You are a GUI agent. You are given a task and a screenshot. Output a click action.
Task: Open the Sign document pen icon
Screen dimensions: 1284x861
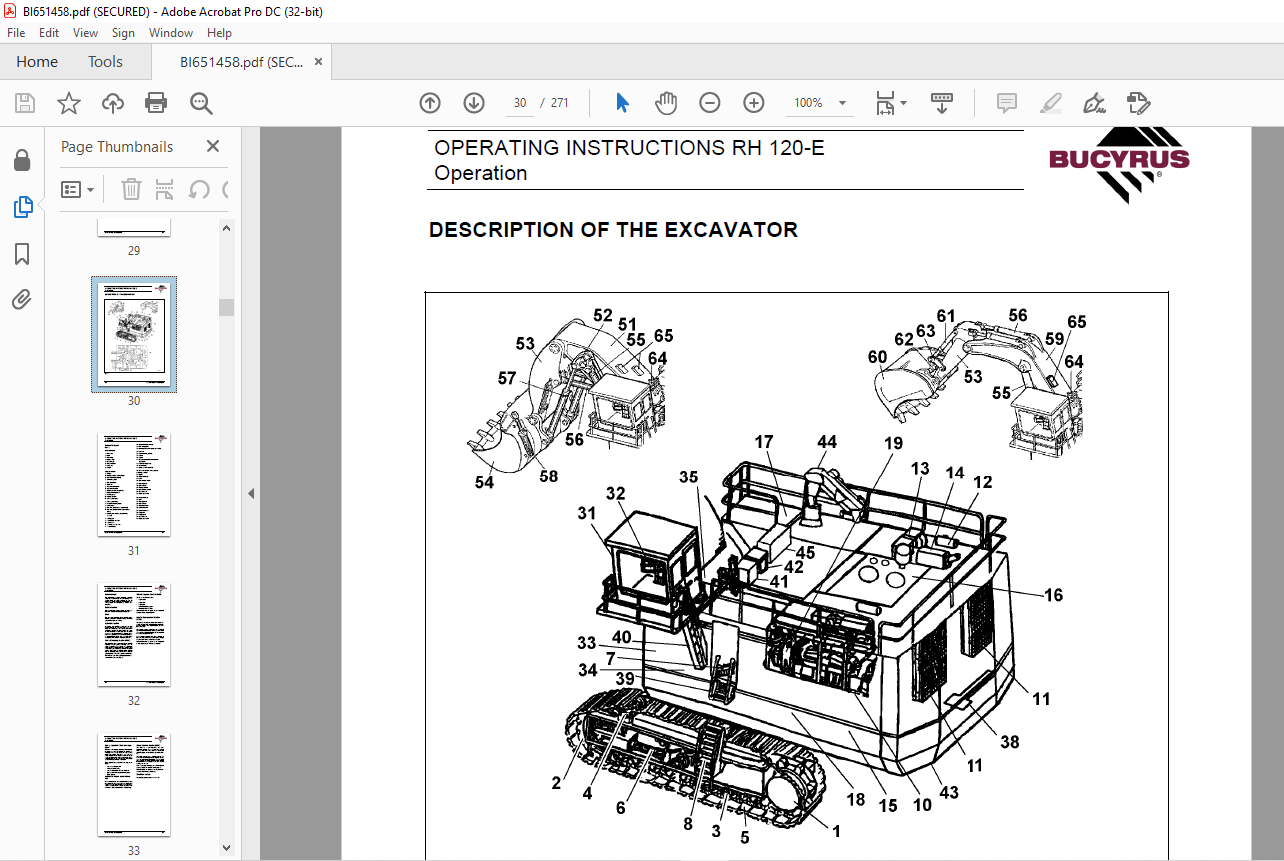pyautogui.click(x=1094, y=103)
